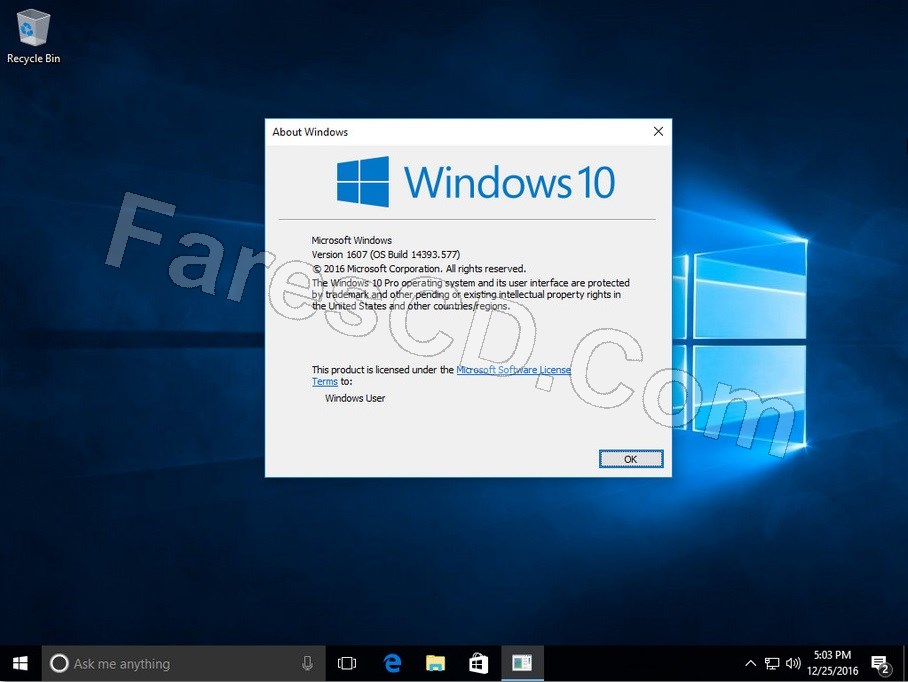The height and width of the screenshot is (682, 908).
Task: Click the 'Version 1607 (OS Build 14393.577)' text
Action: point(386,254)
